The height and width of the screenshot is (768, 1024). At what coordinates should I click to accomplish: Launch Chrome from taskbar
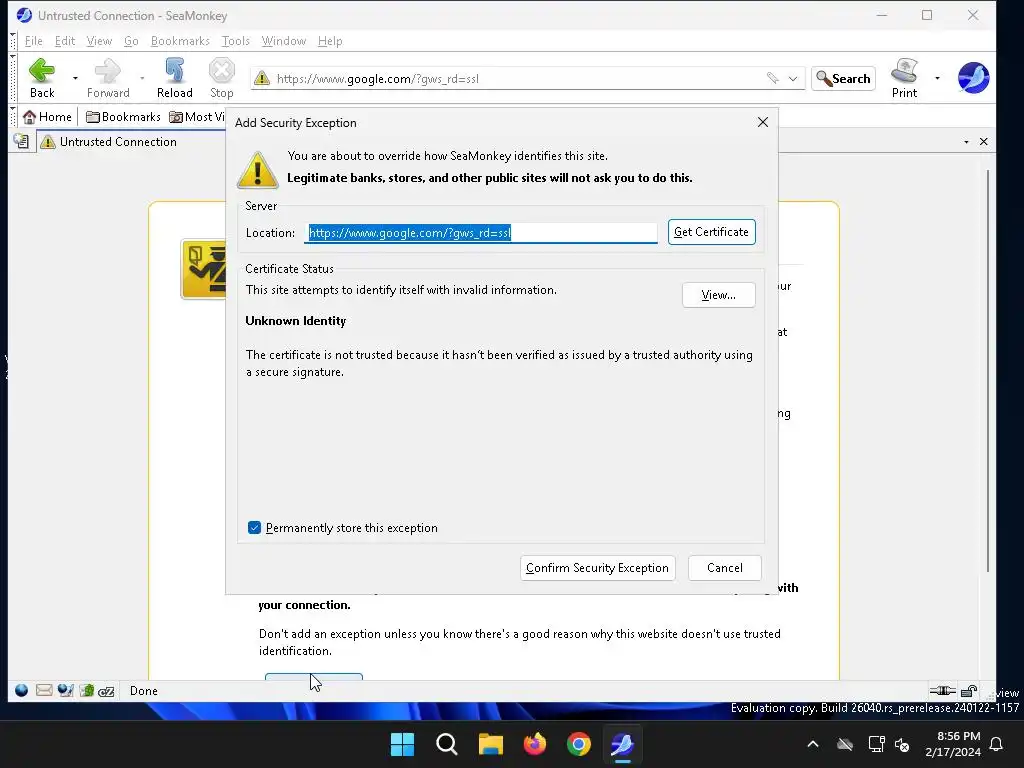(579, 744)
